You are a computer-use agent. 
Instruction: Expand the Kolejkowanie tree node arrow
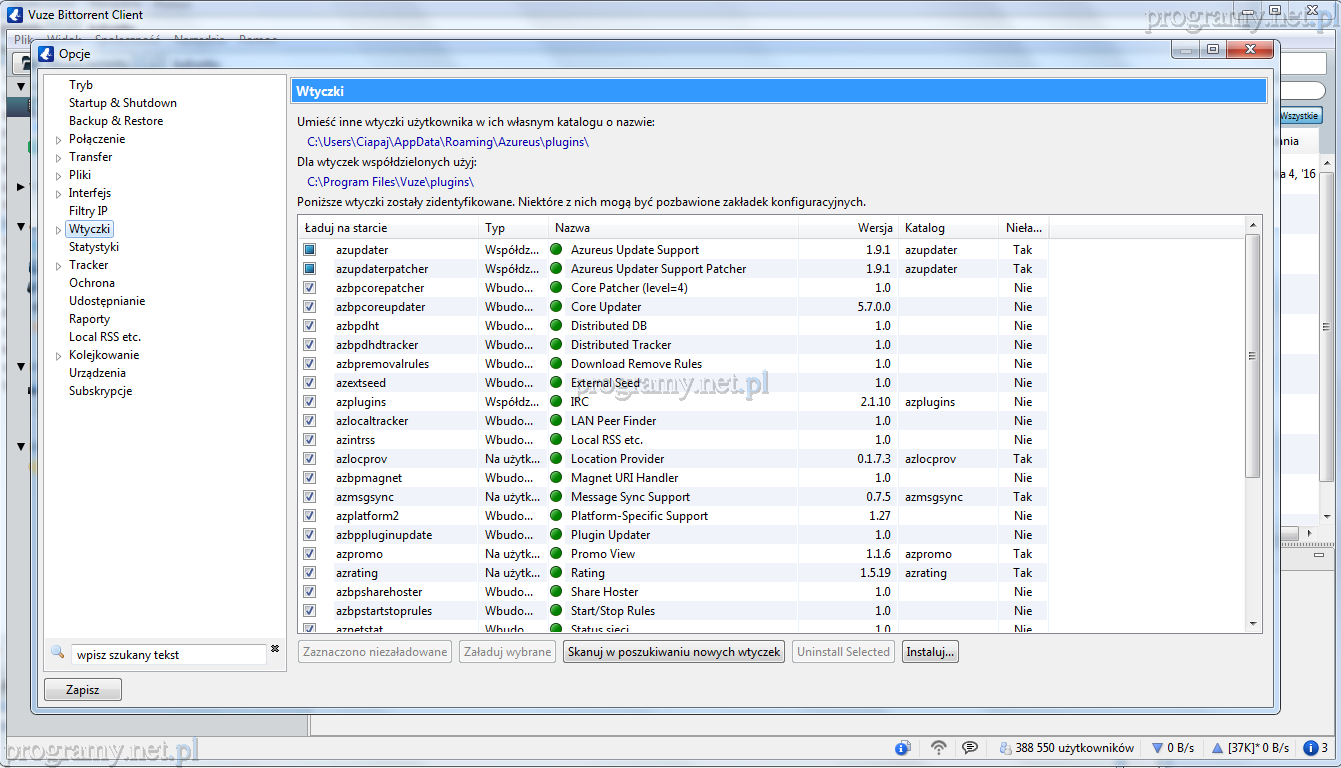pyautogui.click(x=58, y=356)
